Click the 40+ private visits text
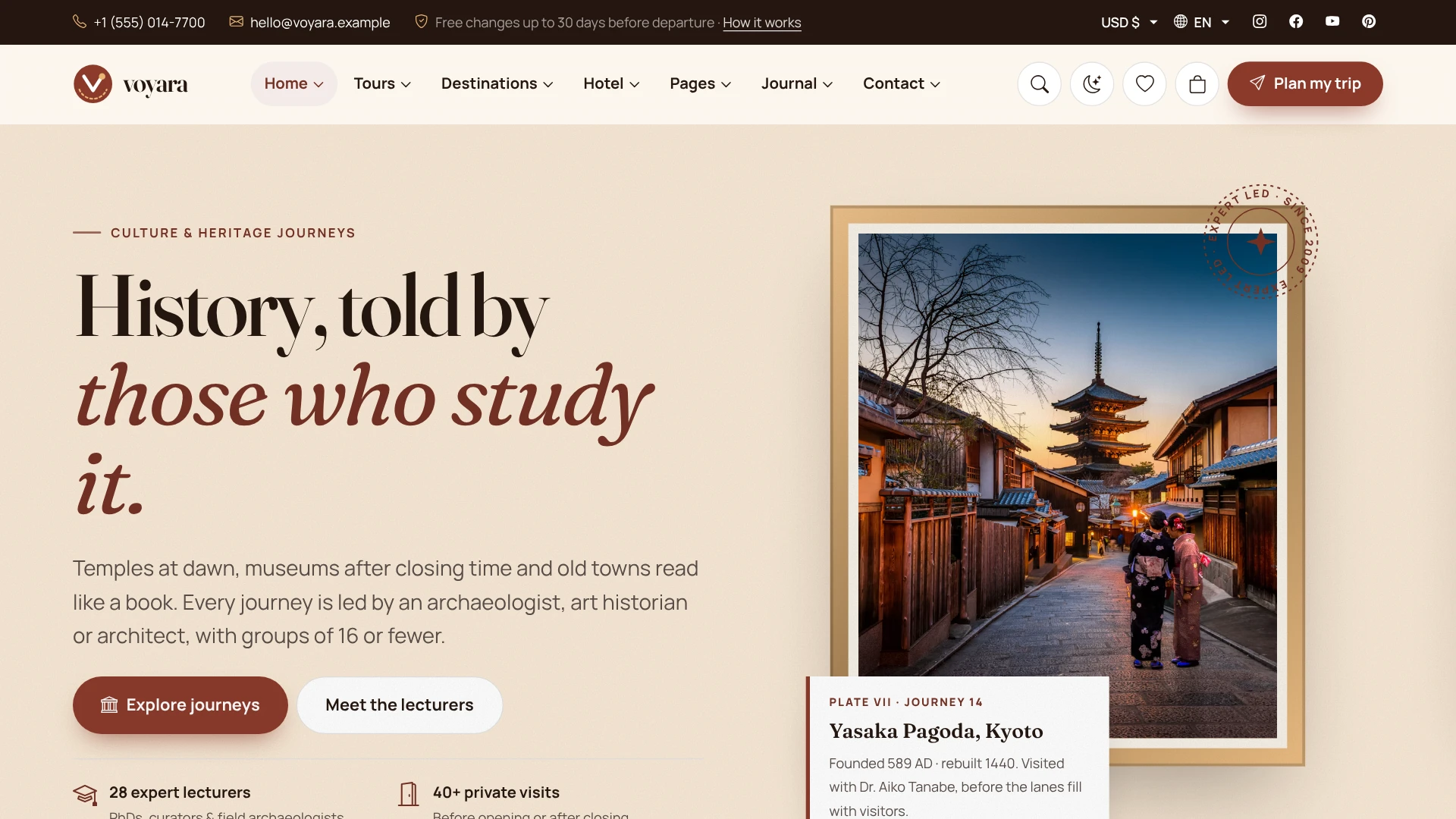Screen dimensions: 1456x819 click(x=496, y=792)
